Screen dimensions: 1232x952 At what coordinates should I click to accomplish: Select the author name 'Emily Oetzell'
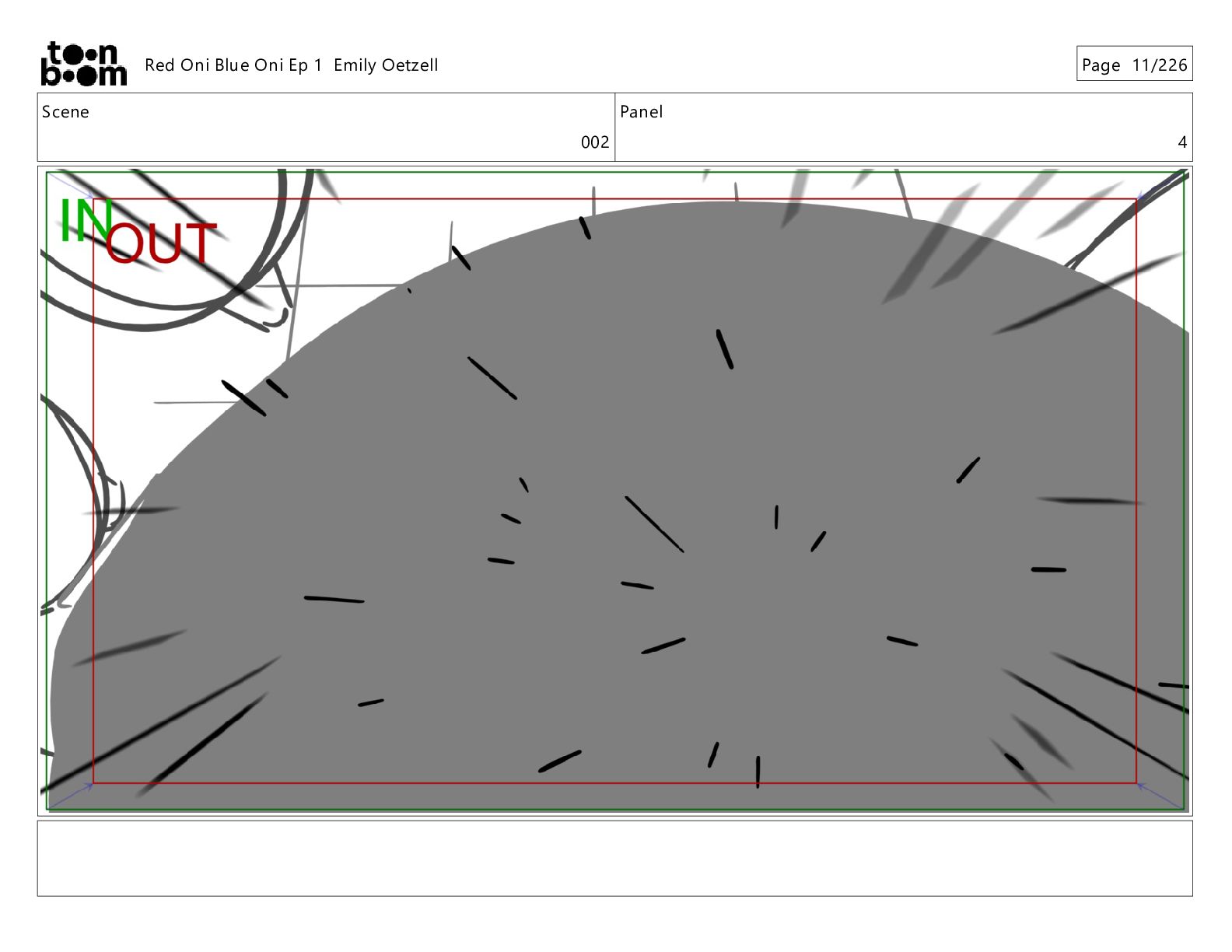click(386, 65)
